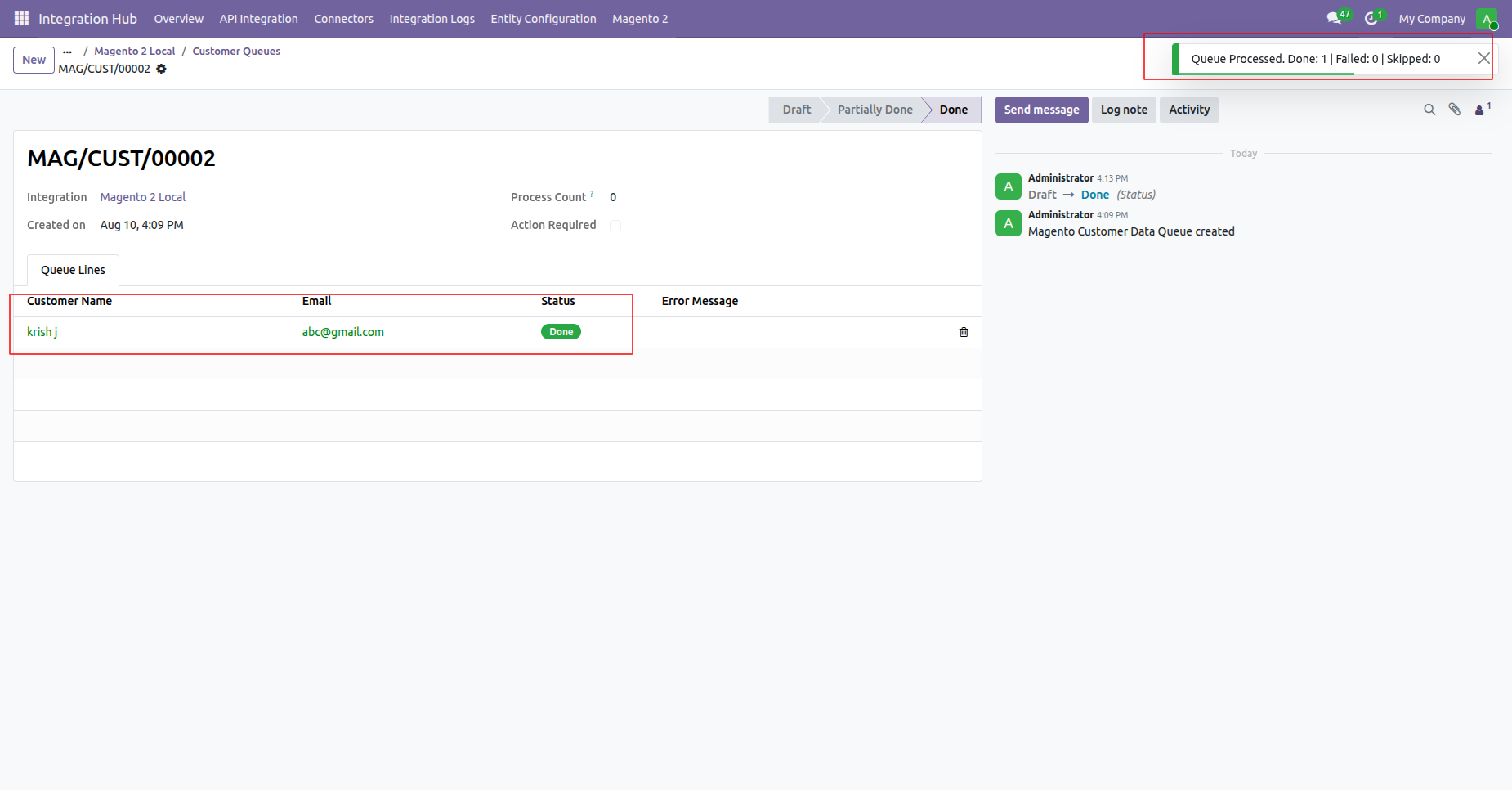Open the gear actions menu near MAG/CUST/00002
Viewport: 1512px width, 790px height.
(161, 69)
